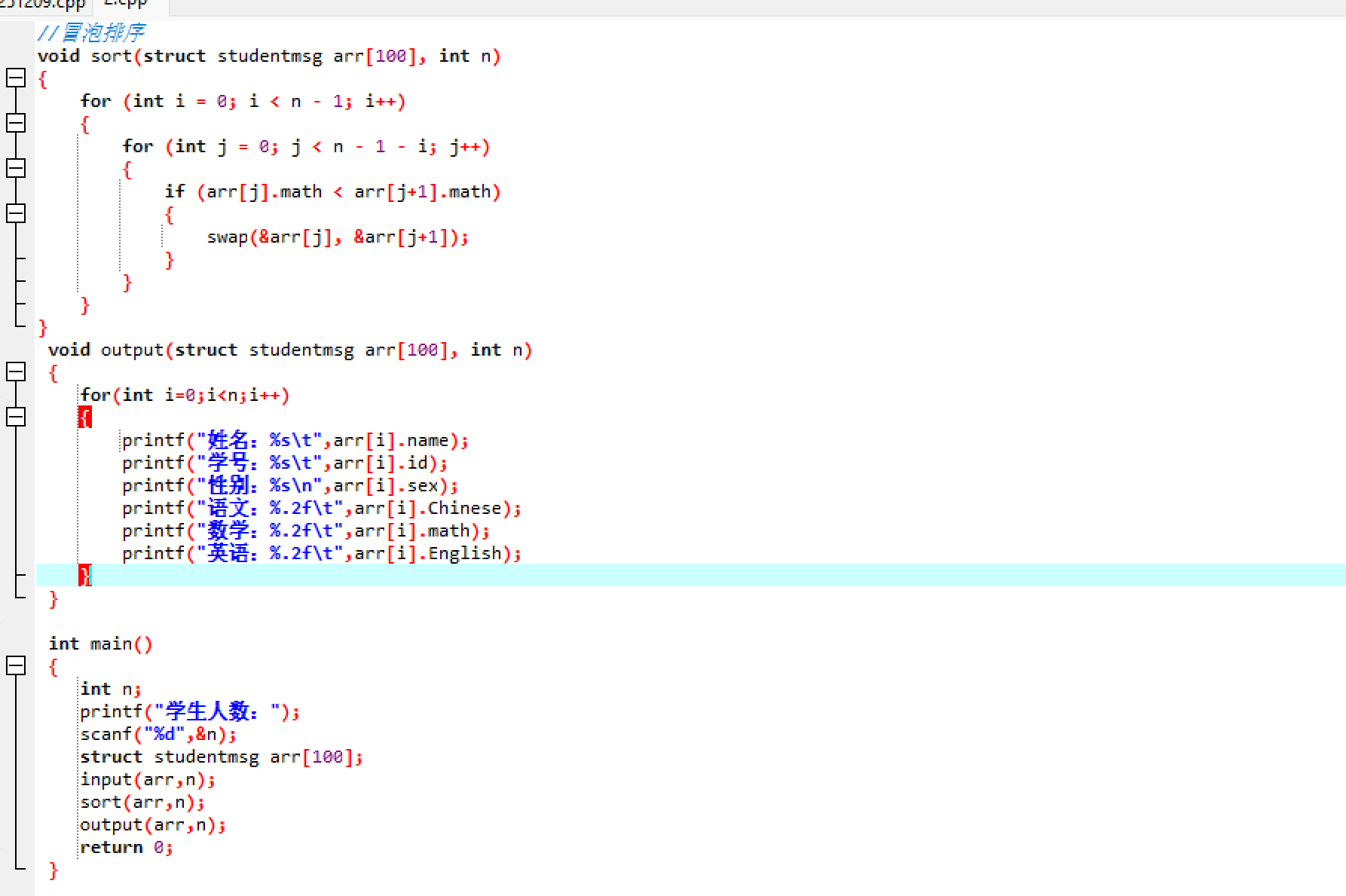This screenshot has width=1346, height=896.
Task: Collapse the sort function body fold marker
Action: tap(16, 78)
